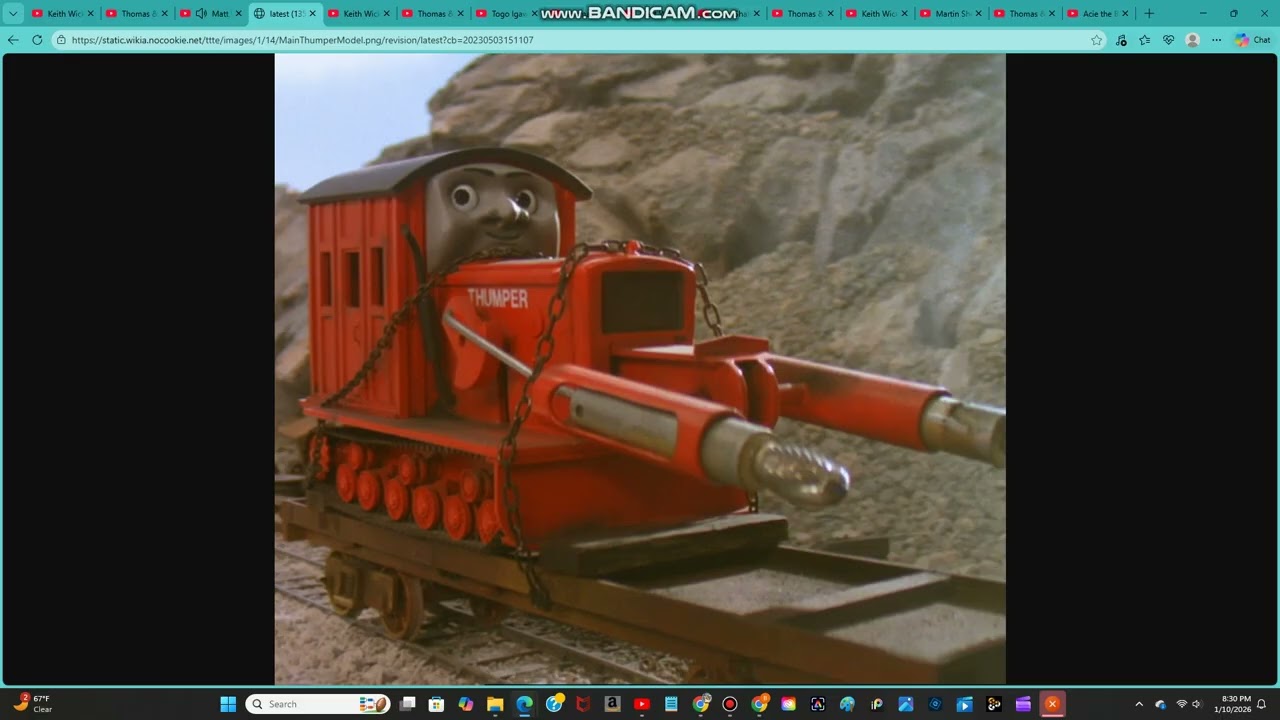Image resolution: width=1280 pixels, height=720 pixels.
Task: Open the iP app on taskbar
Action: tap(877, 704)
